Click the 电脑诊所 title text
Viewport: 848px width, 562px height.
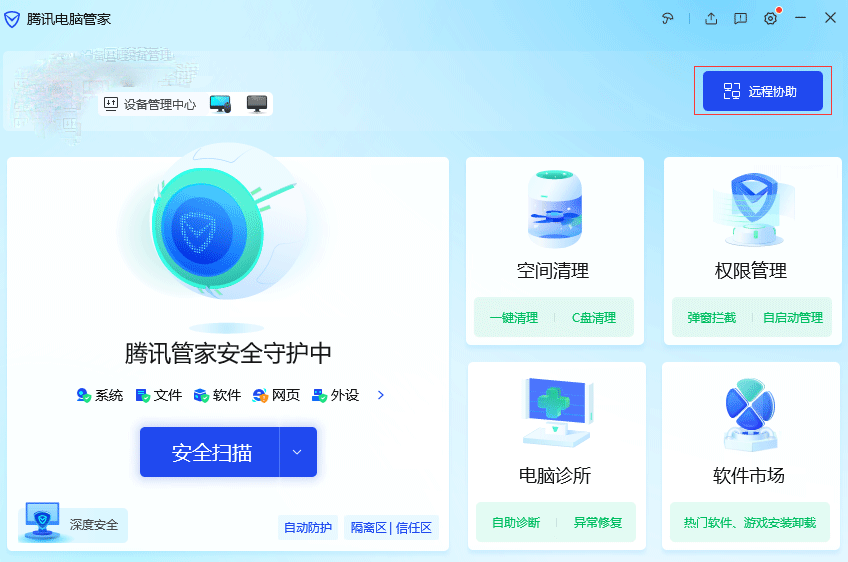(x=555, y=475)
